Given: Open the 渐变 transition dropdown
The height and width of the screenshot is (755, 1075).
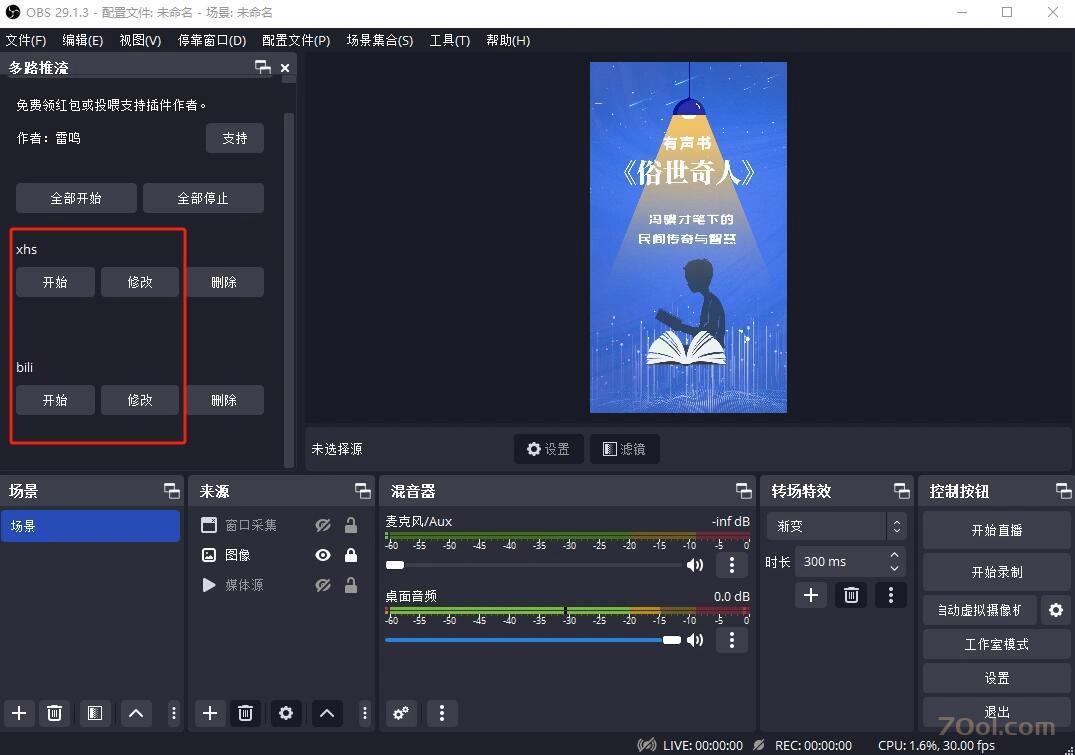Looking at the screenshot, I should point(836,526).
